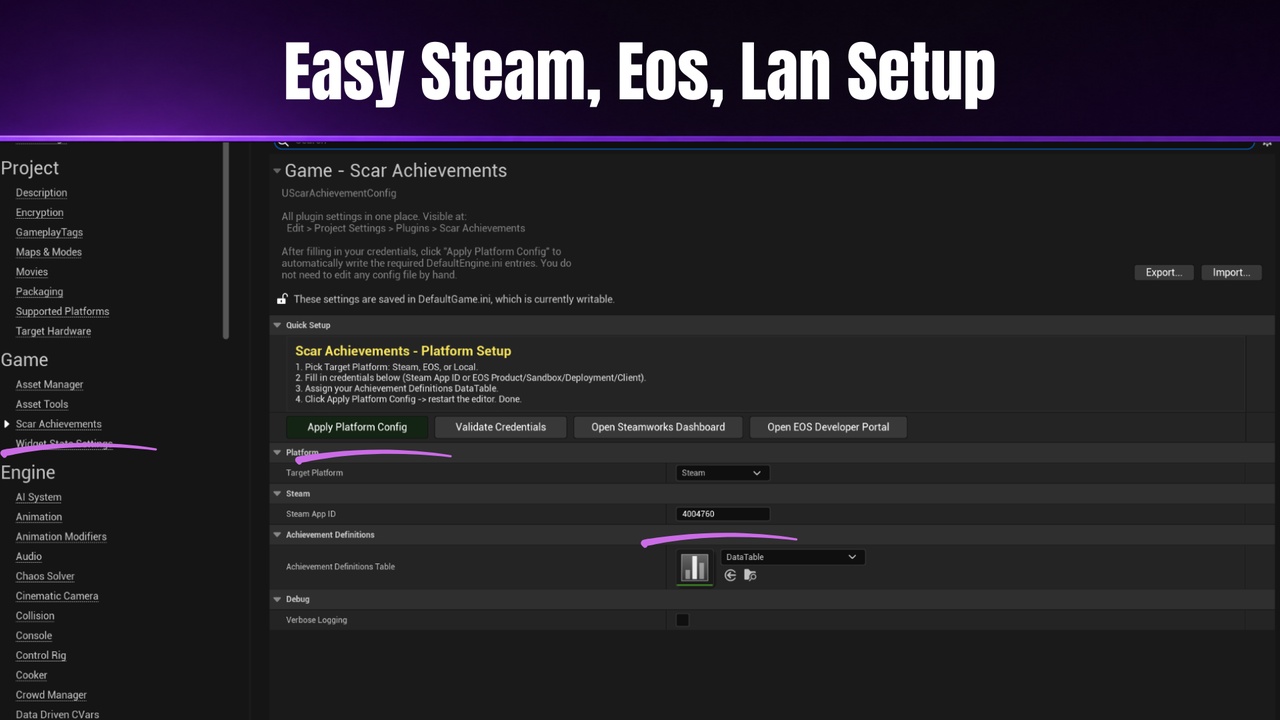Open the Target Hardware settings page
Image resolution: width=1280 pixels, height=720 pixels.
click(53, 331)
